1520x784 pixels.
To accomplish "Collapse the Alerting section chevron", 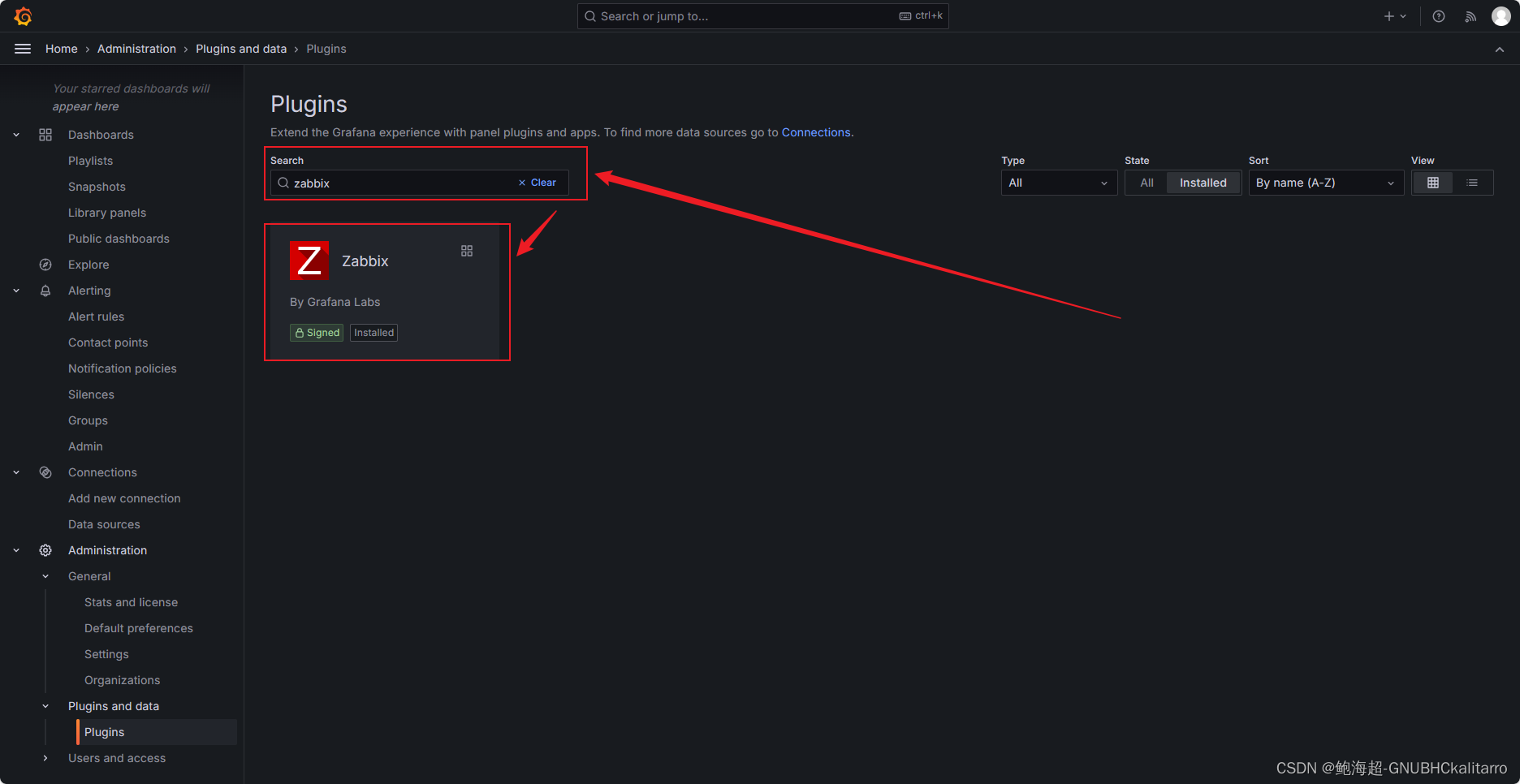I will 16,291.
